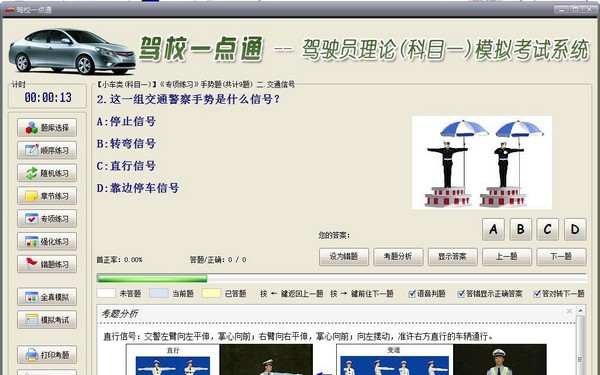Choose answer D button

pyautogui.click(x=575, y=229)
